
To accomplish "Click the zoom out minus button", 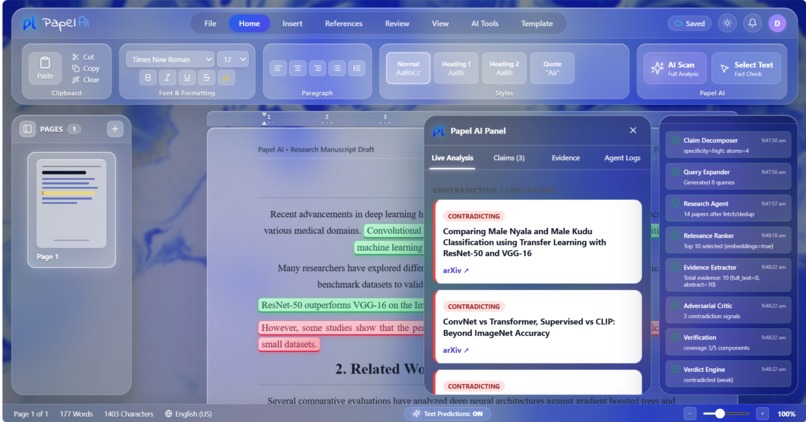I will (690, 414).
